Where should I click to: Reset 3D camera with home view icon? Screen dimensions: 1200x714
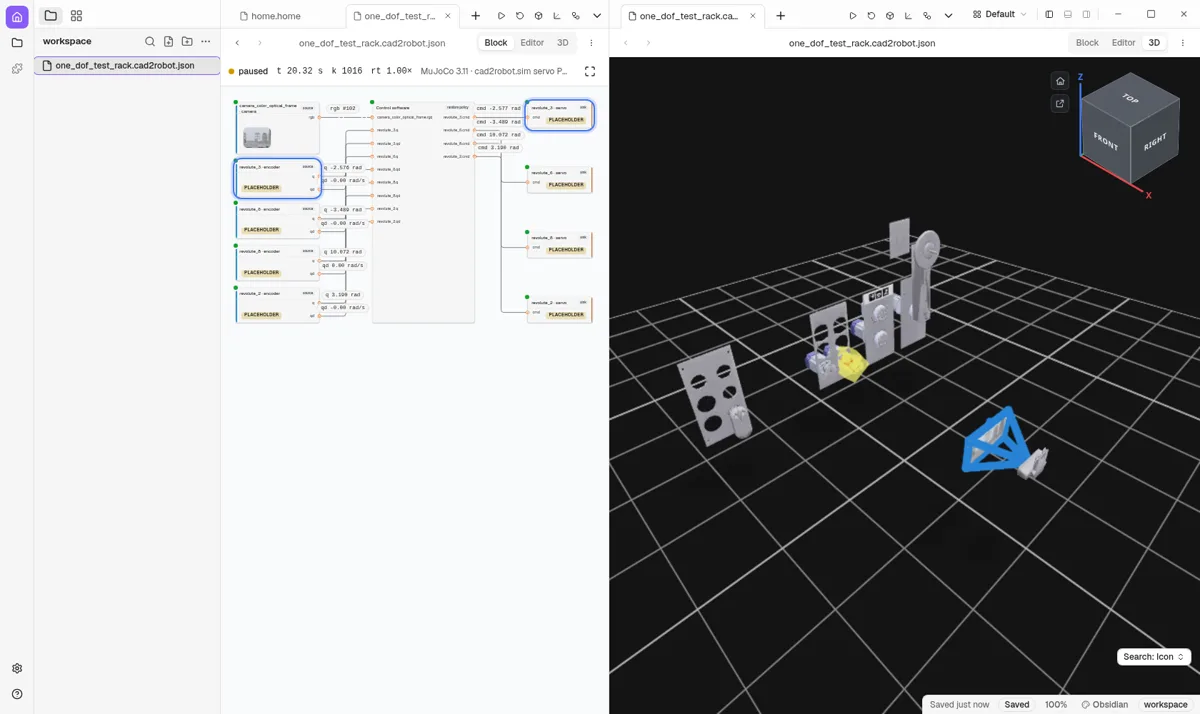1060,81
